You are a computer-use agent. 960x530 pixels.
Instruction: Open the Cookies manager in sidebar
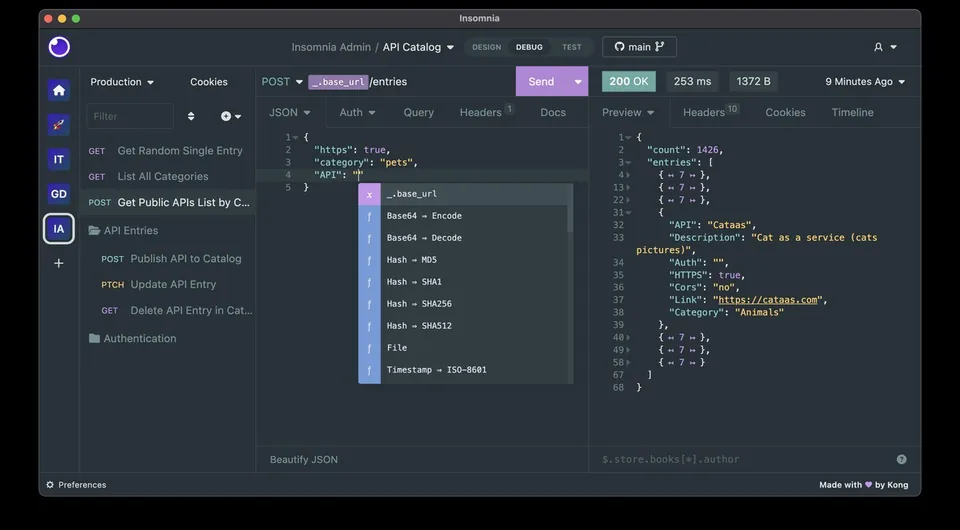tap(209, 82)
